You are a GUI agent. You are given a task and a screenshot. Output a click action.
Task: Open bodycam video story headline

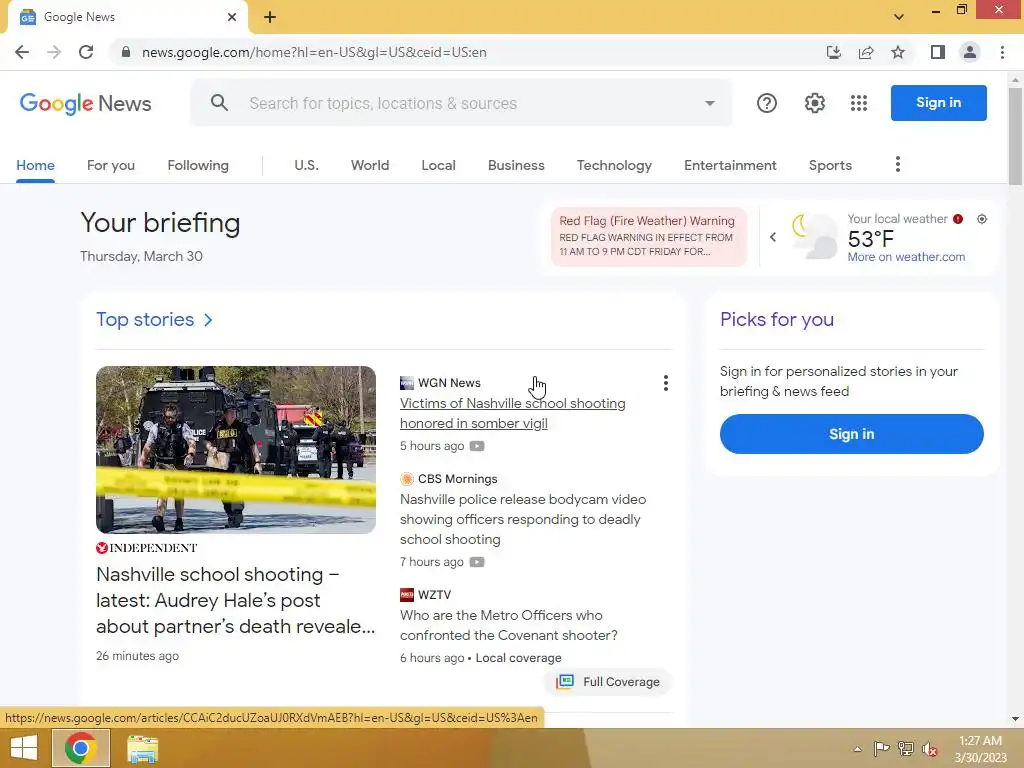pos(523,519)
